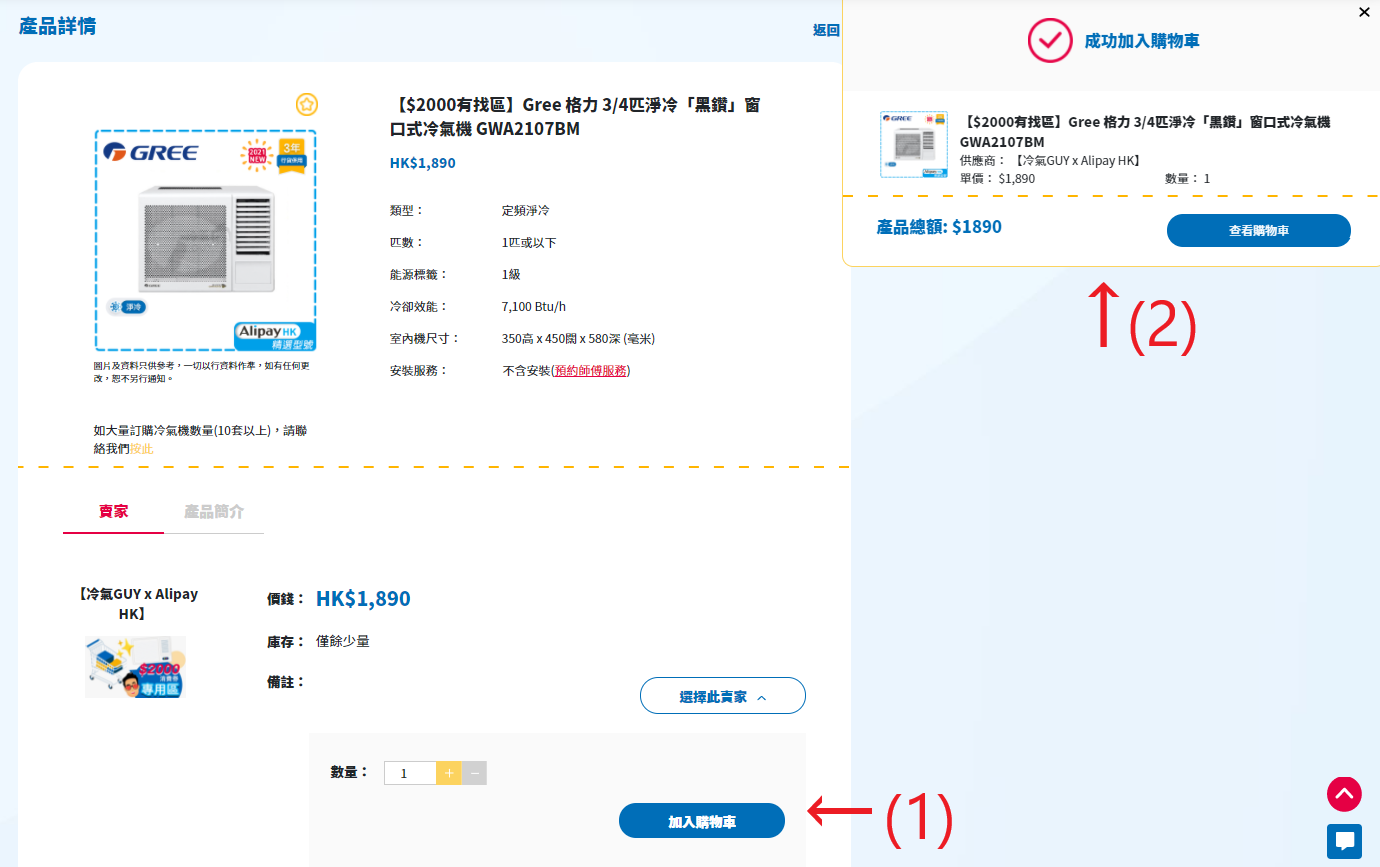
Task: Click the 1匹或以下 horsepower value
Action: pyautogui.click(x=529, y=242)
